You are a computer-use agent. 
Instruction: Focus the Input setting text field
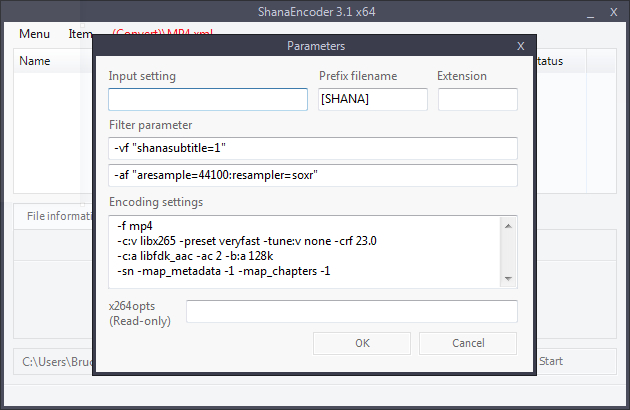[x=208, y=99]
